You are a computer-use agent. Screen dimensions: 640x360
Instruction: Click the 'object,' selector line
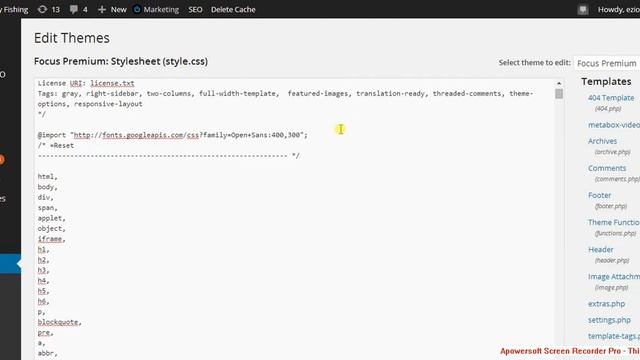[x=51, y=229]
